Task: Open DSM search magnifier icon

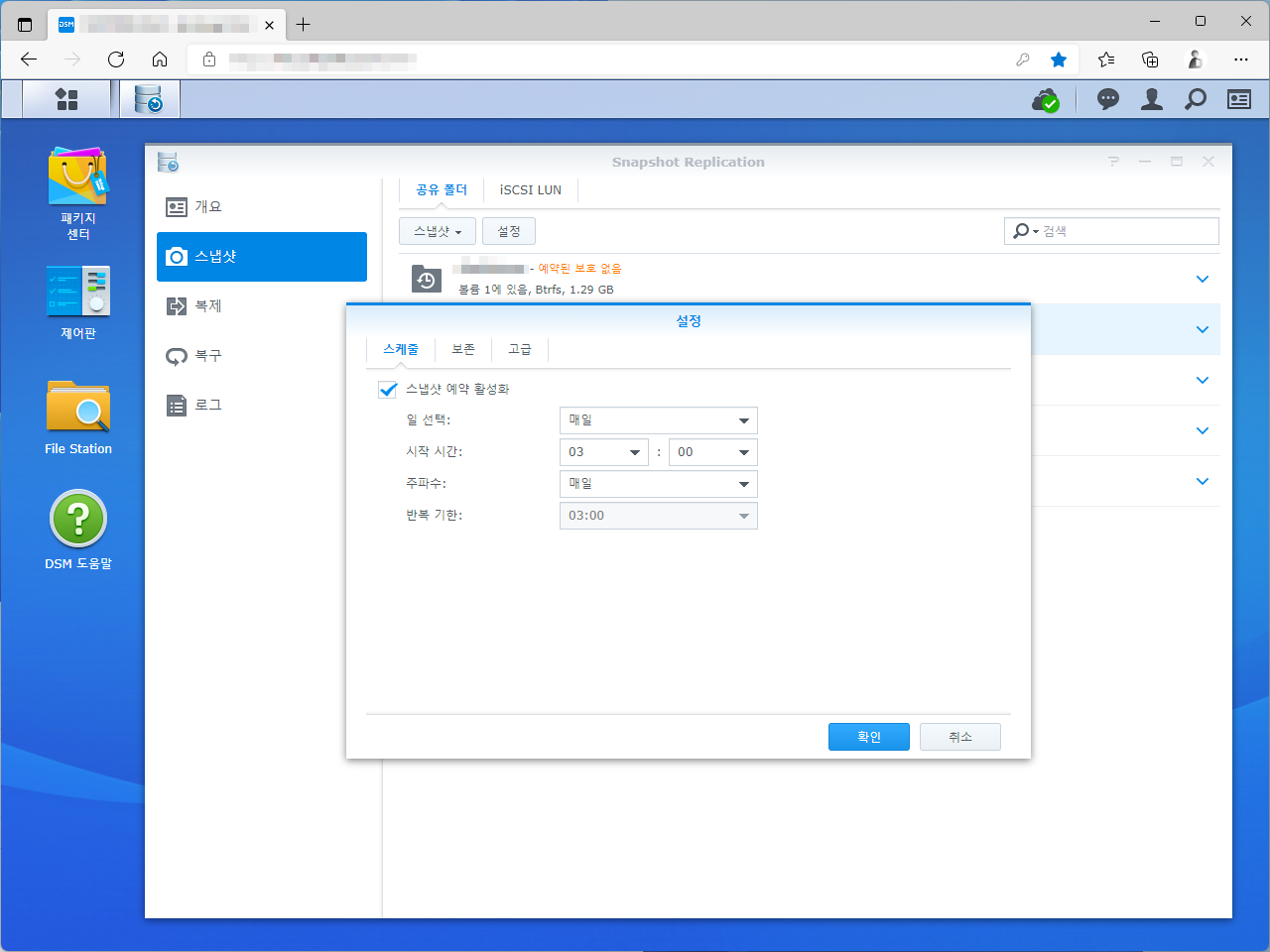Action: (1196, 99)
